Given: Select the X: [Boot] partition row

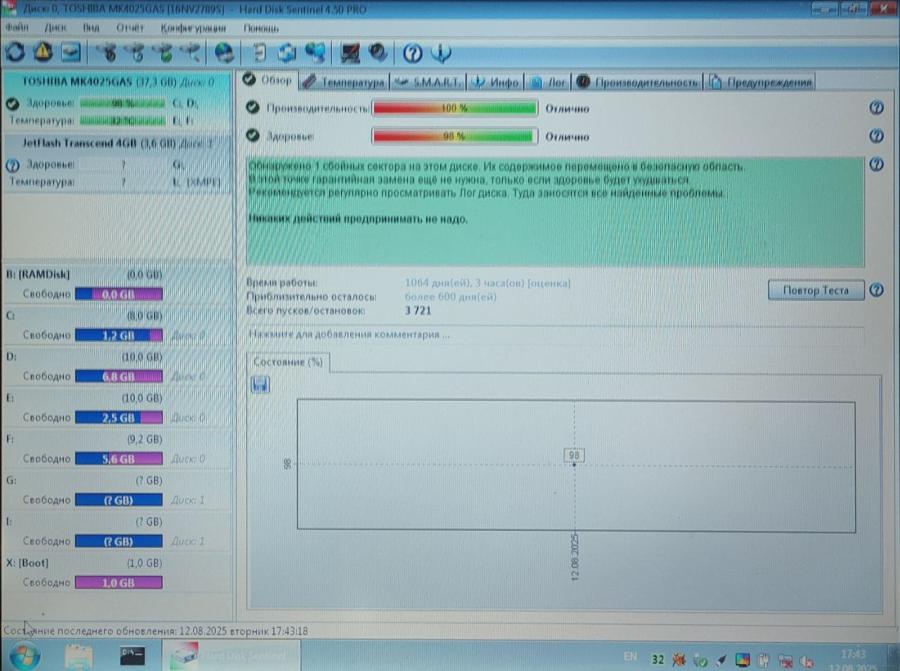Looking at the screenshot, I should click(x=117, y=573).
